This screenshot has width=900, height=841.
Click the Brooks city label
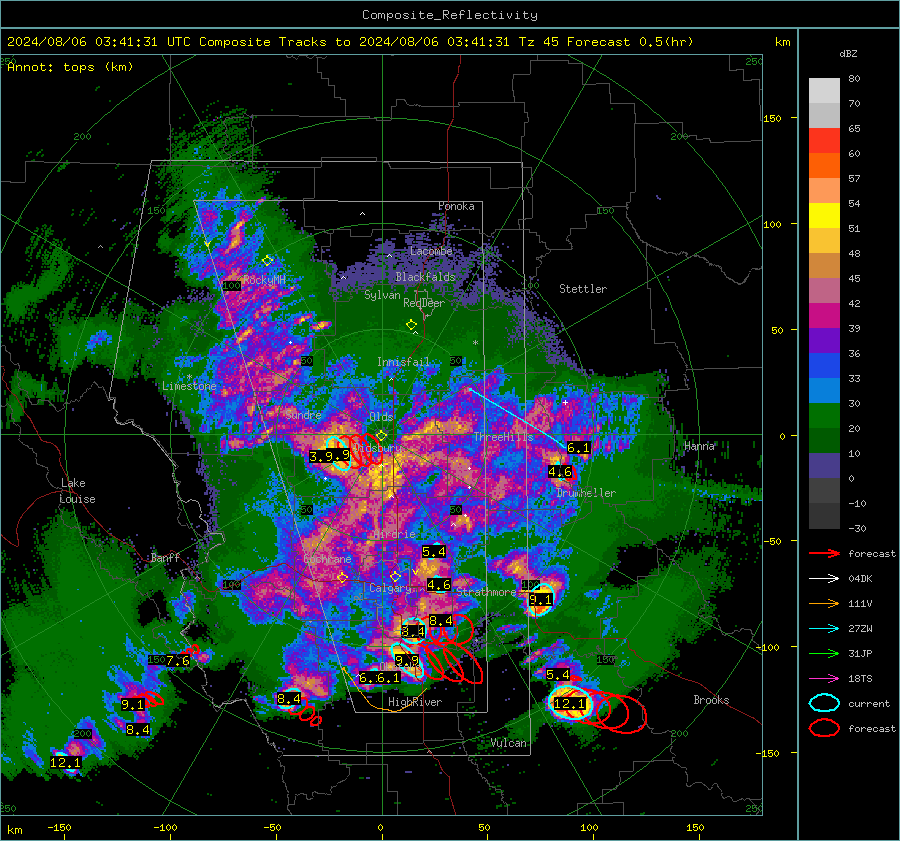[711, 700]
